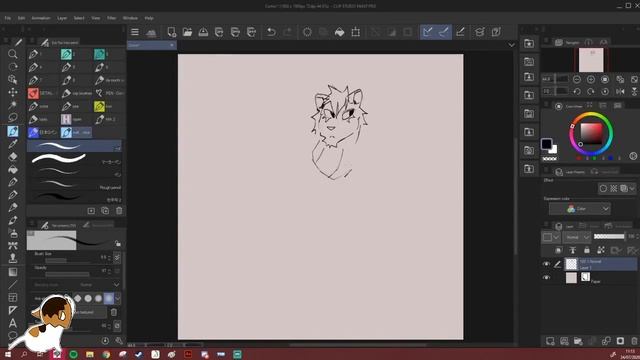Toggle Snap to Special Ruler on the command bar
The width and height of the screenshot is (640, 360).
tap(444, 32)
